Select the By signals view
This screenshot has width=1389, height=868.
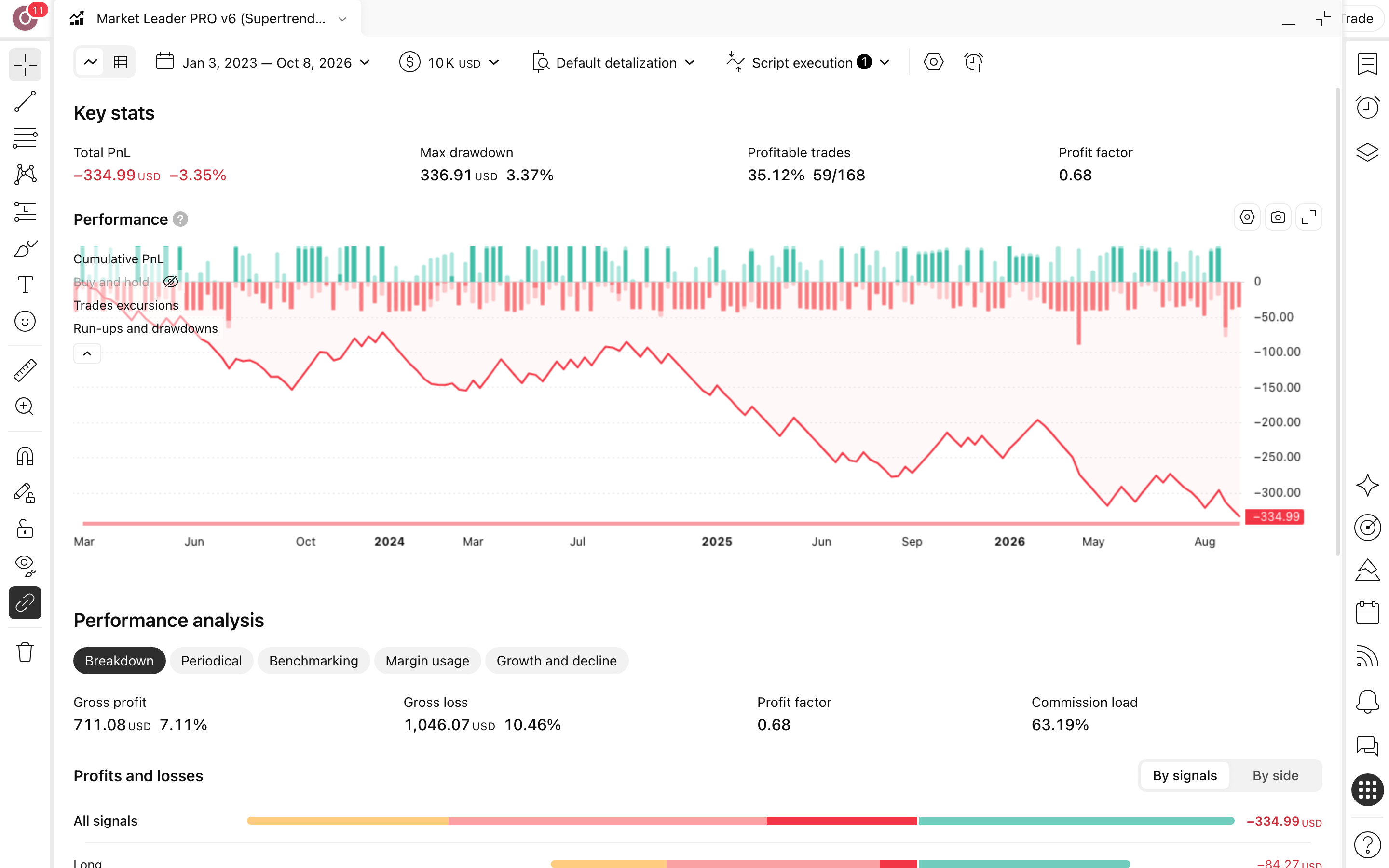(1185, 775)
